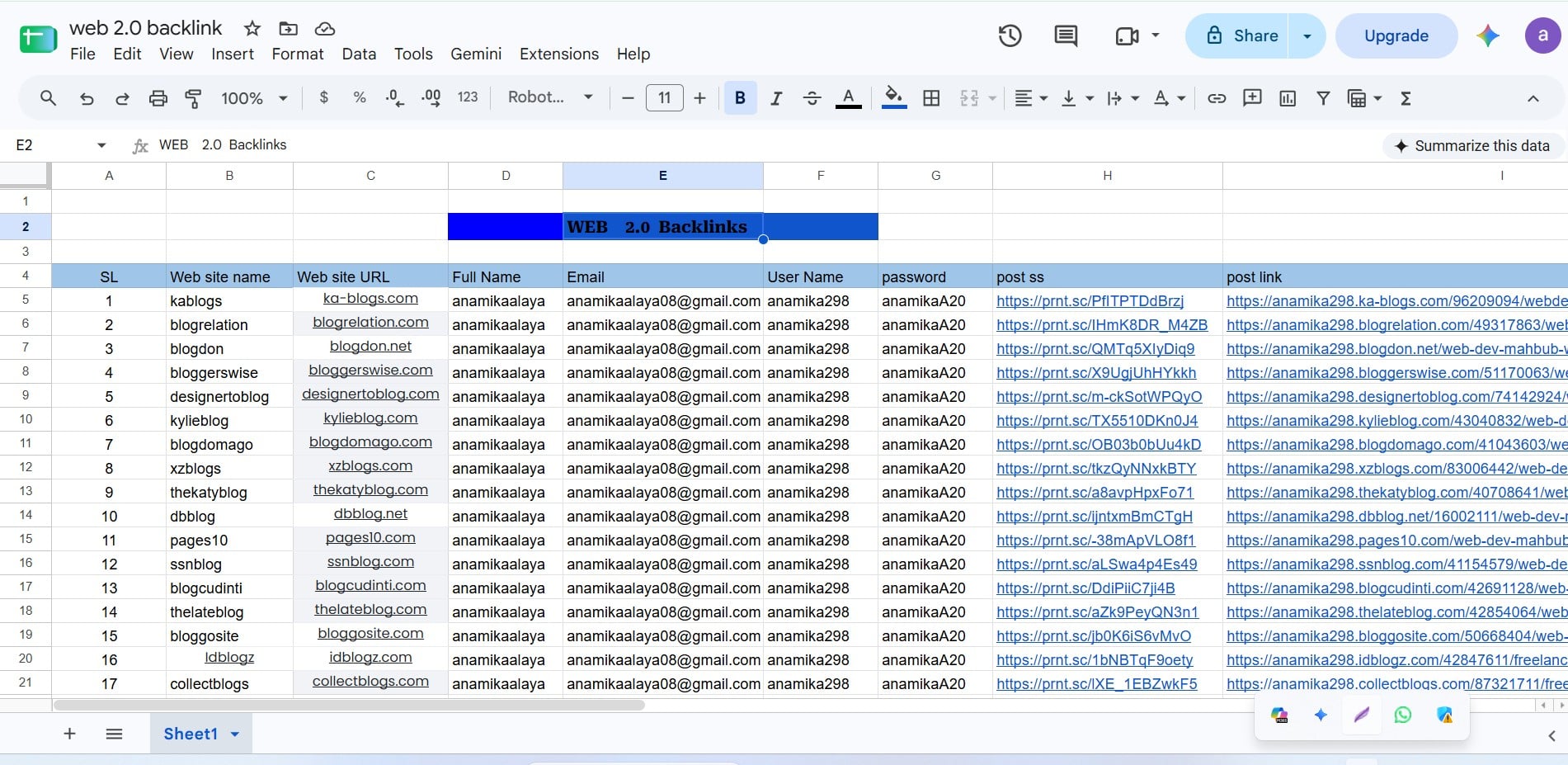Image resolution: width=1568 pixels, height=765 pixels.
Task: Print the spreadsheet
Action: click(x=158, y=98)
